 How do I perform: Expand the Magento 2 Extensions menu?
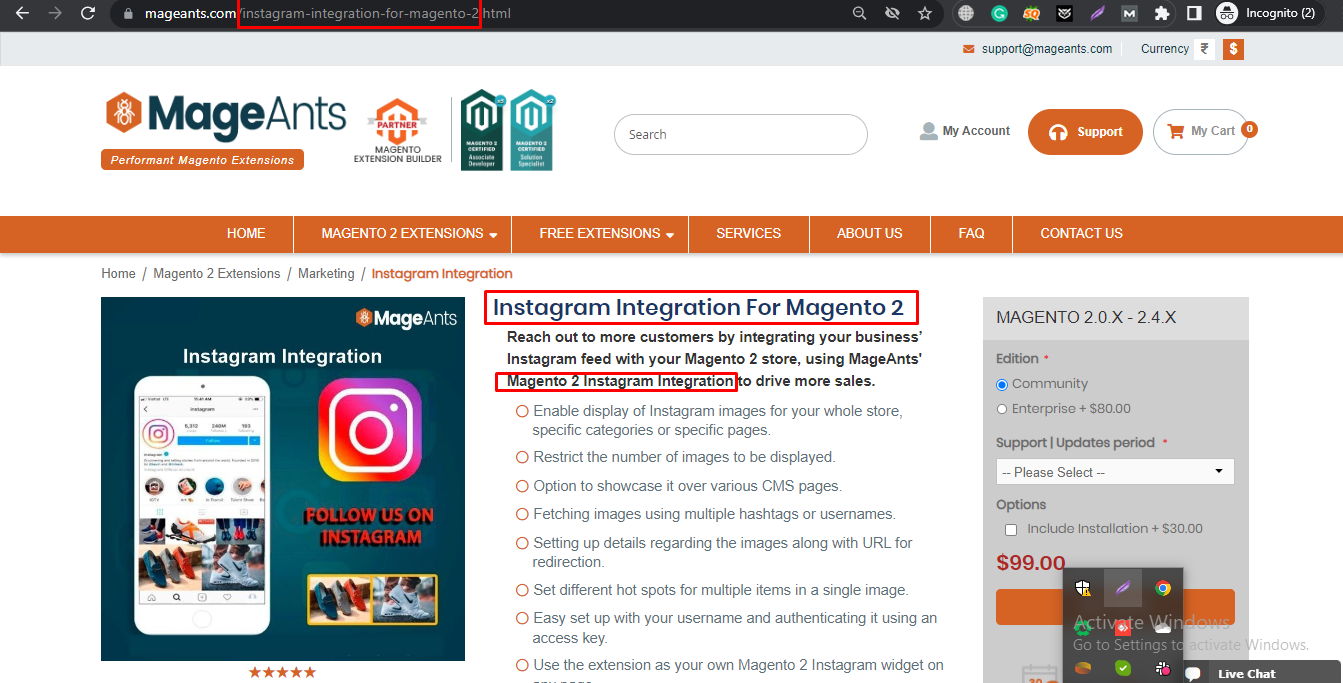409,234
